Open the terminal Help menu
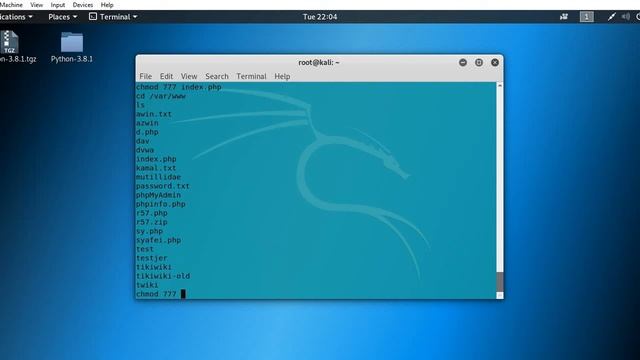 pos(282,76)
